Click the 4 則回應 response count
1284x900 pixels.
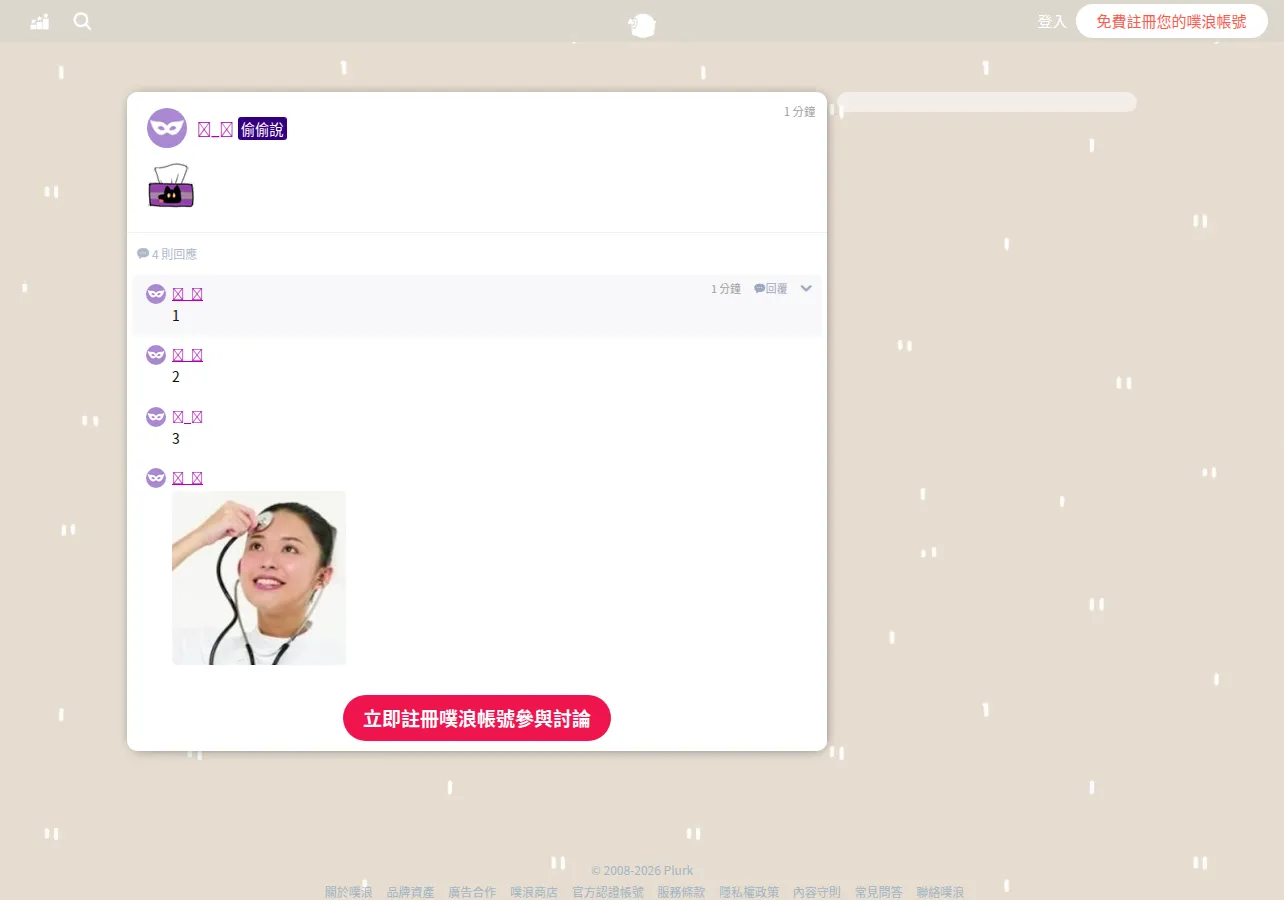pyautogui.click(x=175, y=254)
